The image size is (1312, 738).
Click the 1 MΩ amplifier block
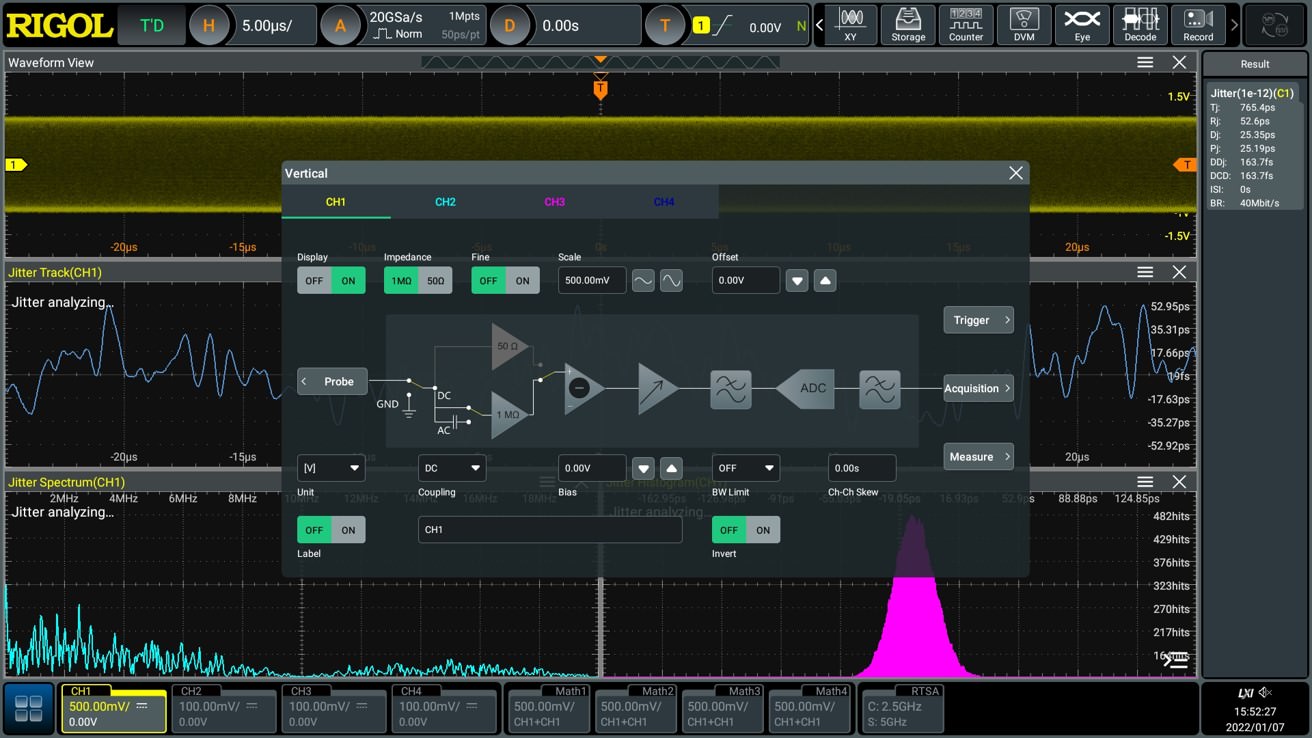pyautogui.click(x=508, y=415)
